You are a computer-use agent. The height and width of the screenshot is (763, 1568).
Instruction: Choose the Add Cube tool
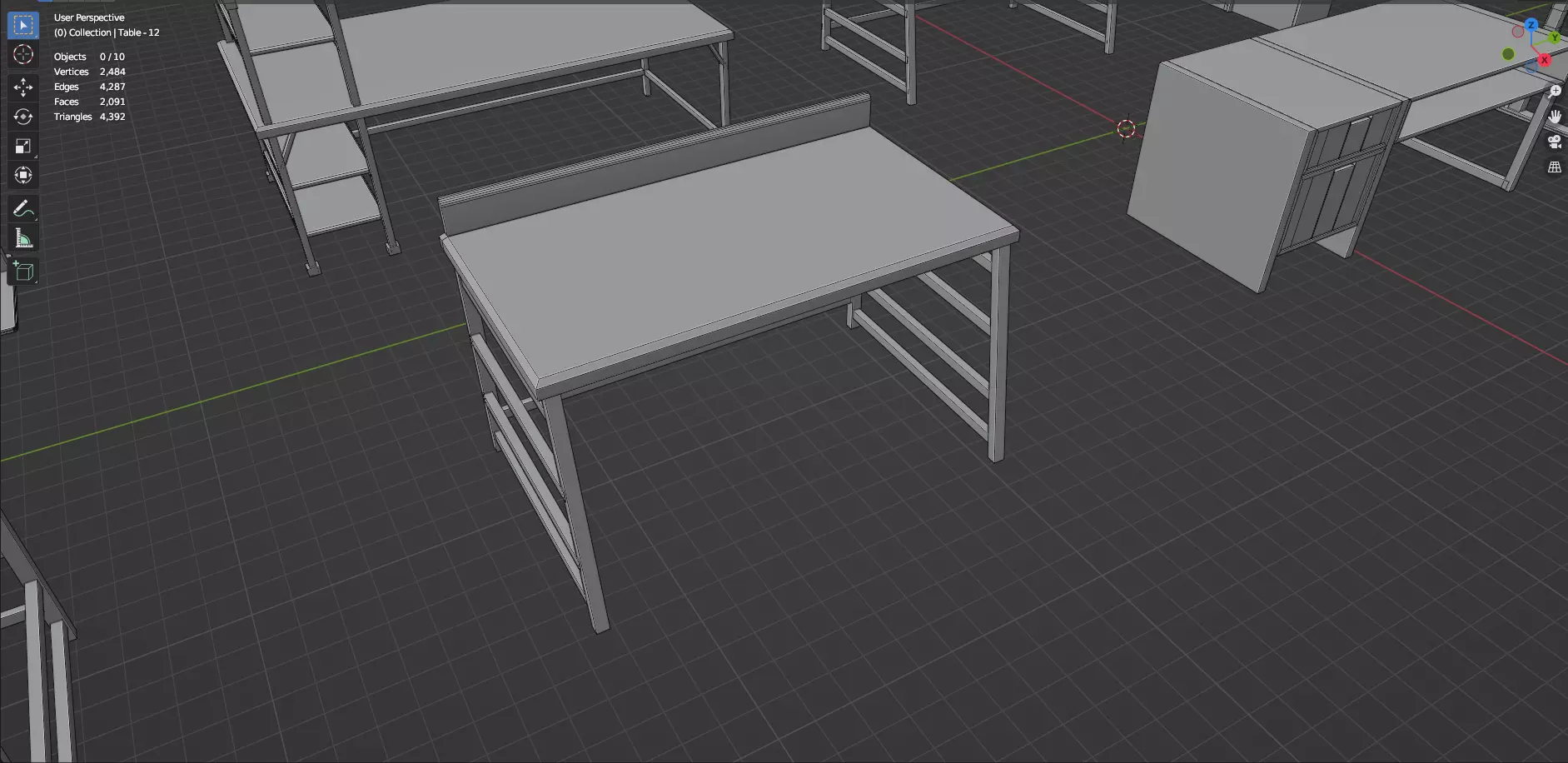tap(23, 271)
